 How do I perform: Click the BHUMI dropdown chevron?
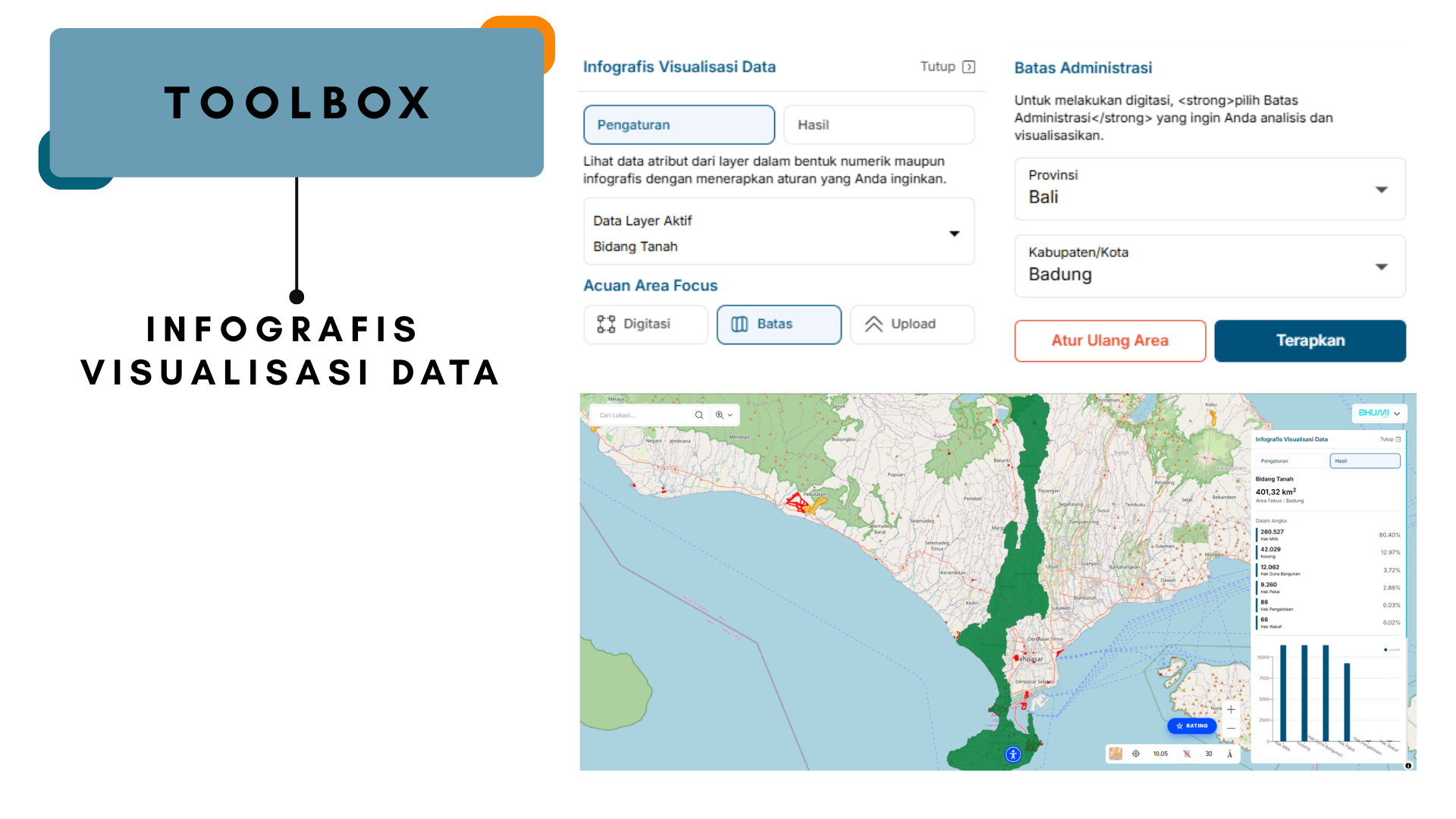pyautogui.click(x=1397, y=414)
